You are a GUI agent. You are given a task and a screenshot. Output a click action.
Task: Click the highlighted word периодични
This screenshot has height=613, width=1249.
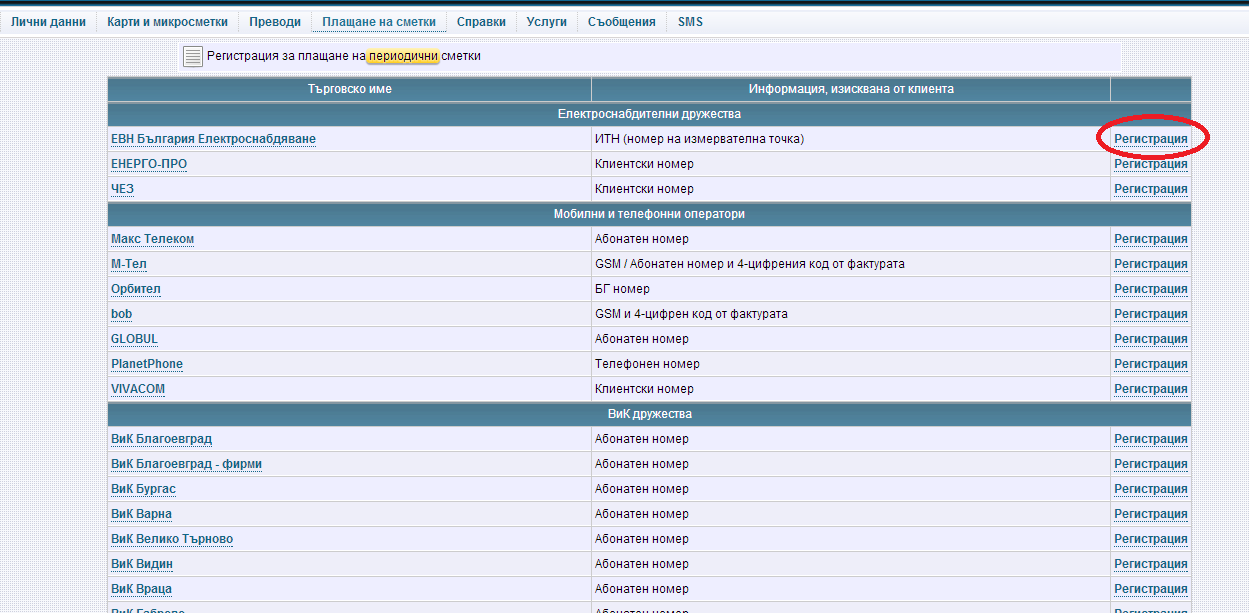click(x=403, y=56)
